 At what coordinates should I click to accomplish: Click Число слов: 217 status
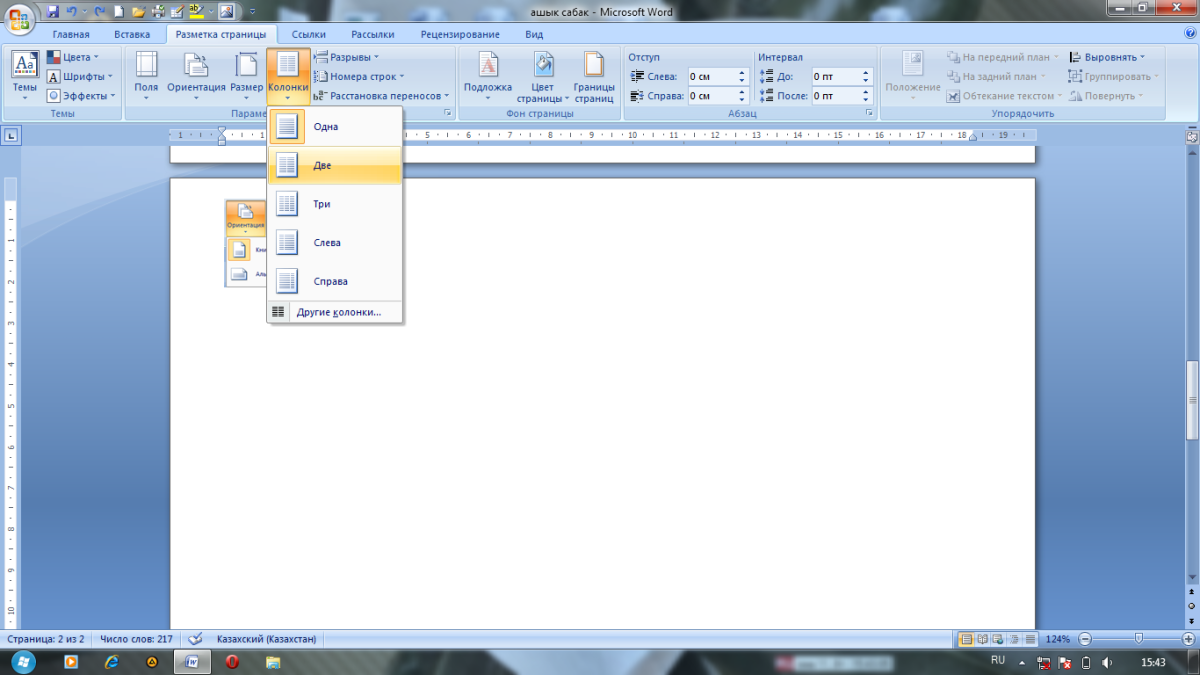click(x=136, y=639)
